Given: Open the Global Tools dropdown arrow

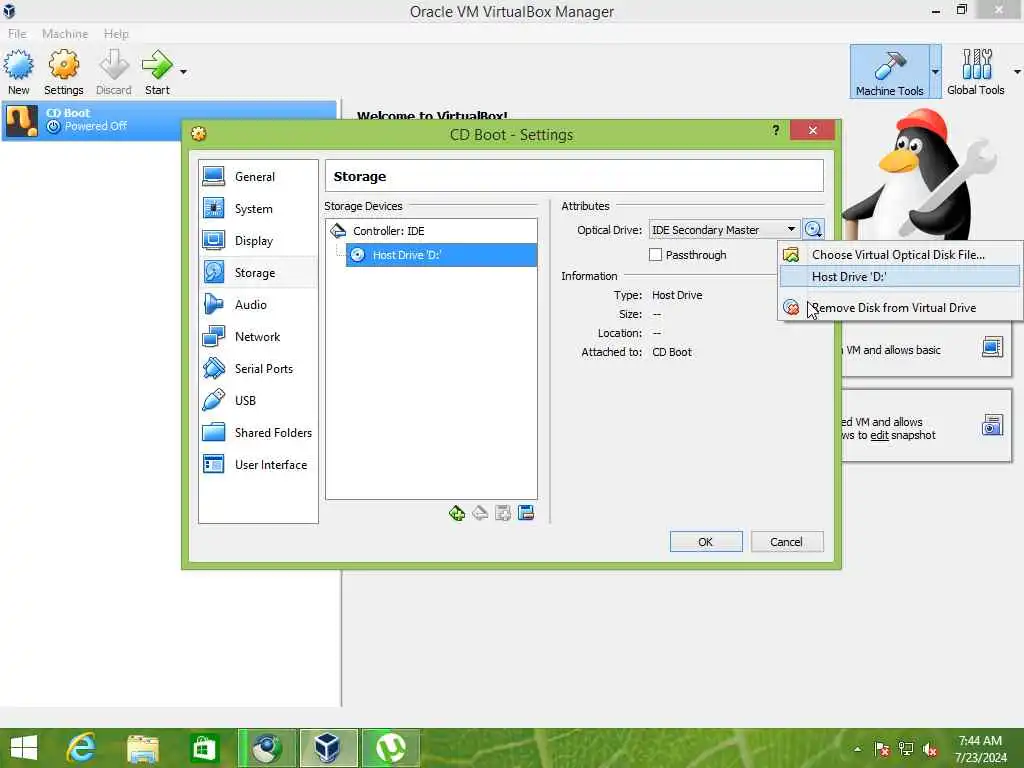Looking at the screenshot, I should tap(1017, 72).
